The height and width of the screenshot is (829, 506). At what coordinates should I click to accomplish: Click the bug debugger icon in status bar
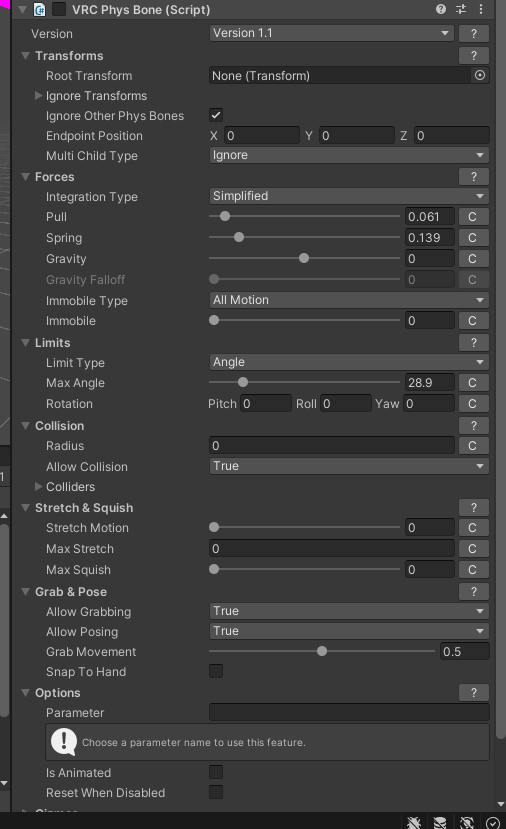coord(414,822)
